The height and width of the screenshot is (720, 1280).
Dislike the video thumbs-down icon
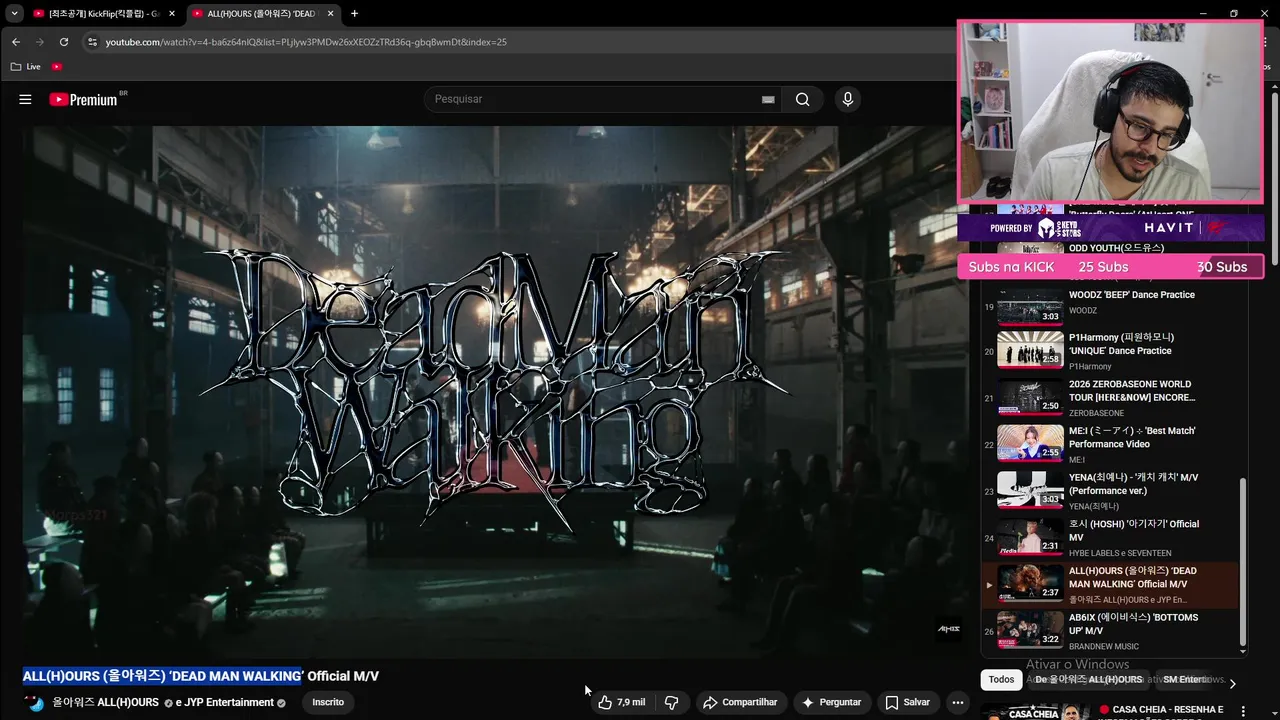coord(672,702)
